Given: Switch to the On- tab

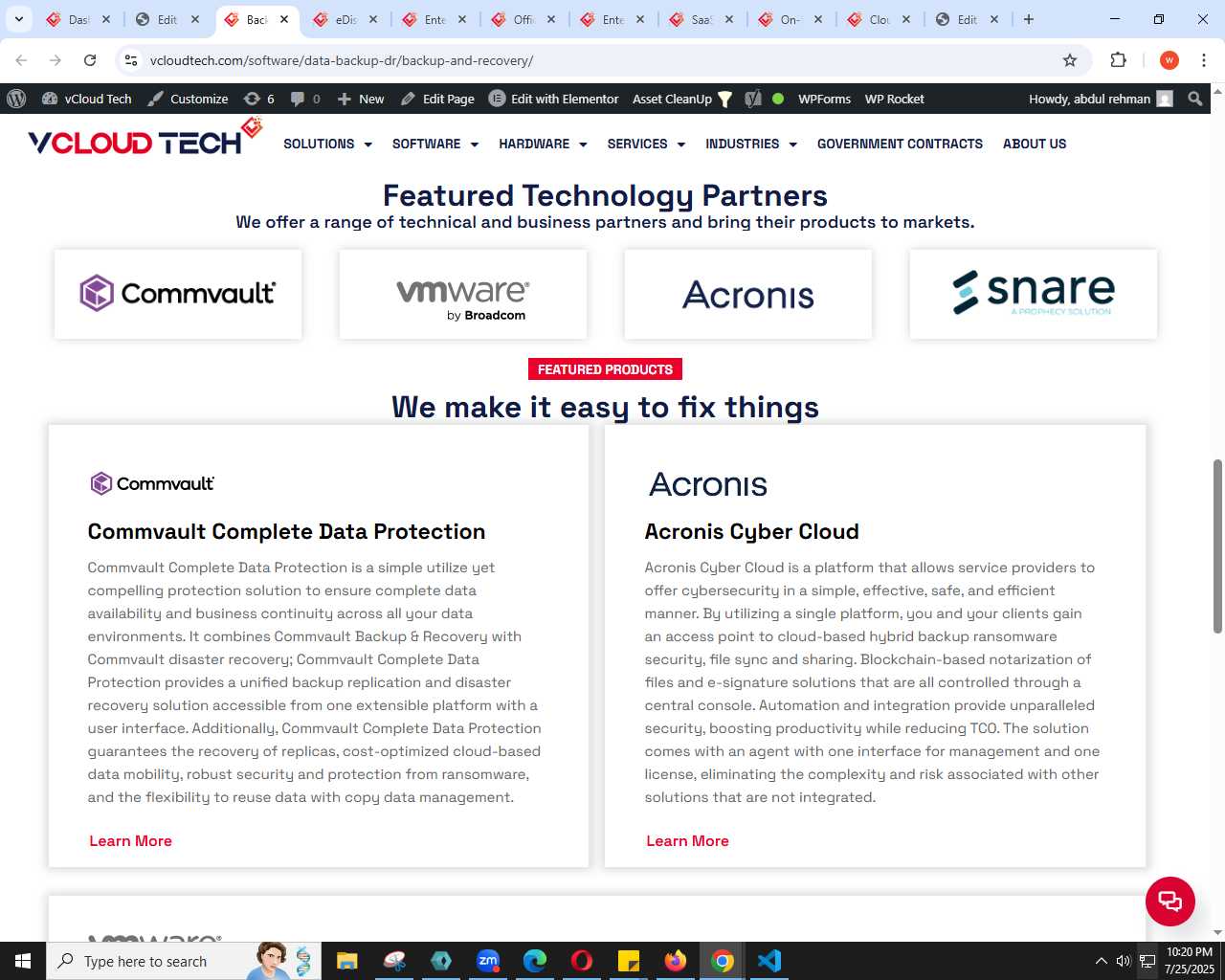Looking at the screenshot, I should [791, 19].
